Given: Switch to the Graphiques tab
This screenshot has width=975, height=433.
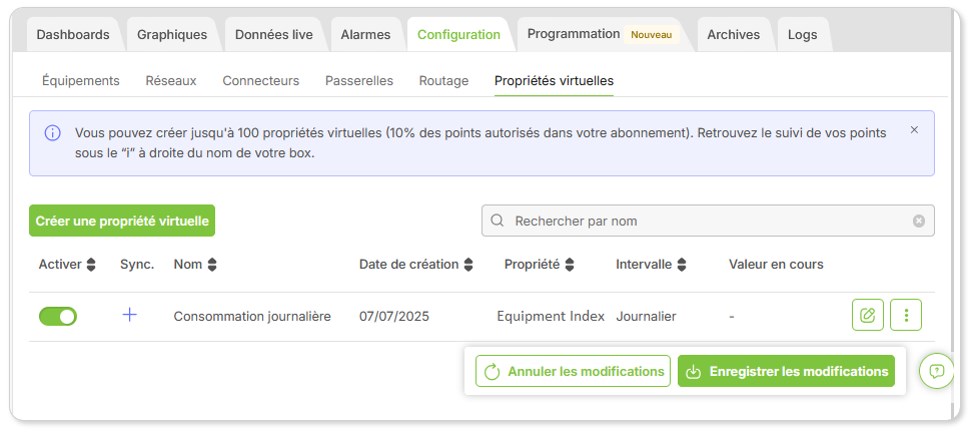Looking at the screenshot, I should pos(172,35).
